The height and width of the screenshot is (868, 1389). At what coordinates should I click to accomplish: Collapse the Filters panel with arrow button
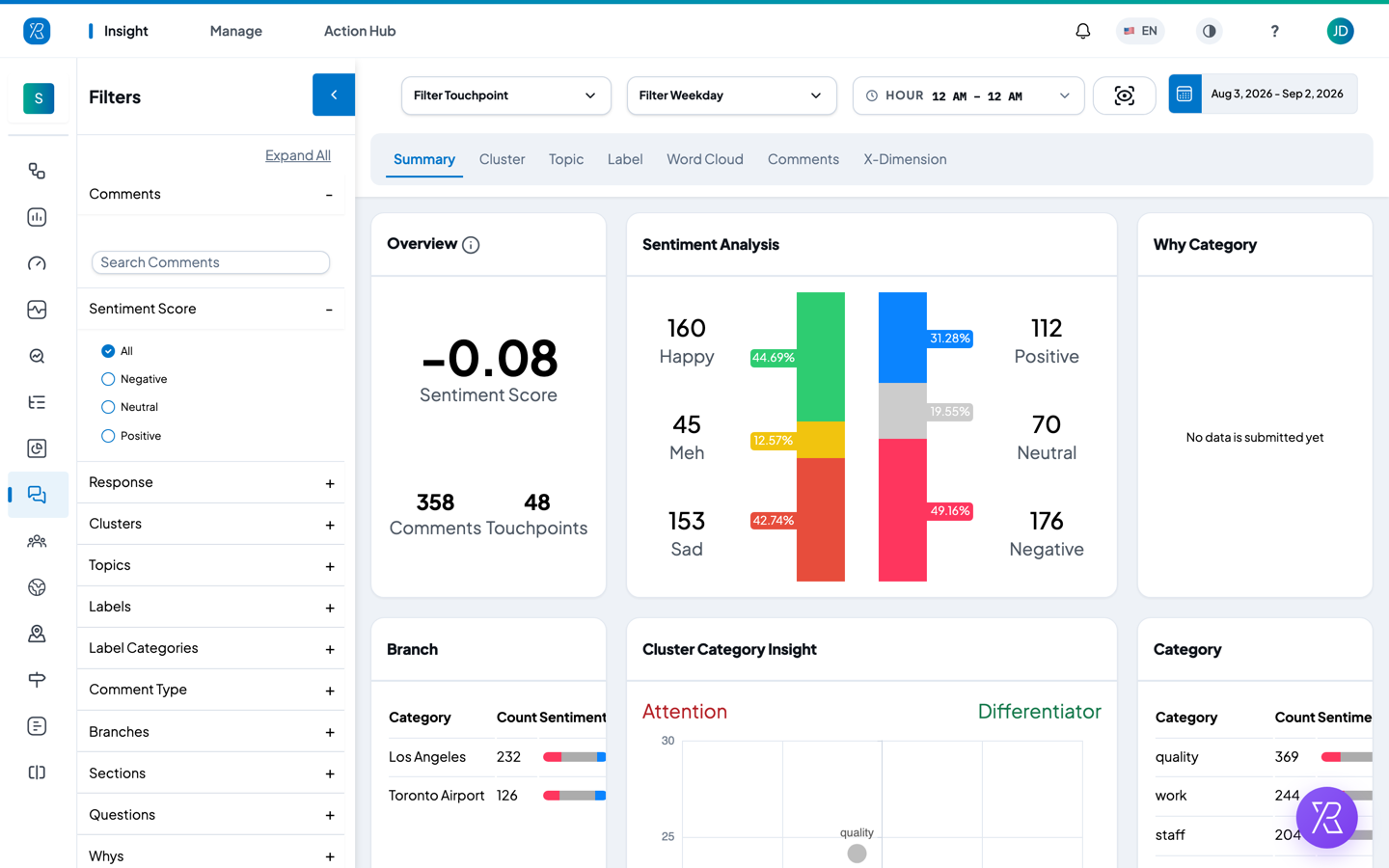[334, 95]
